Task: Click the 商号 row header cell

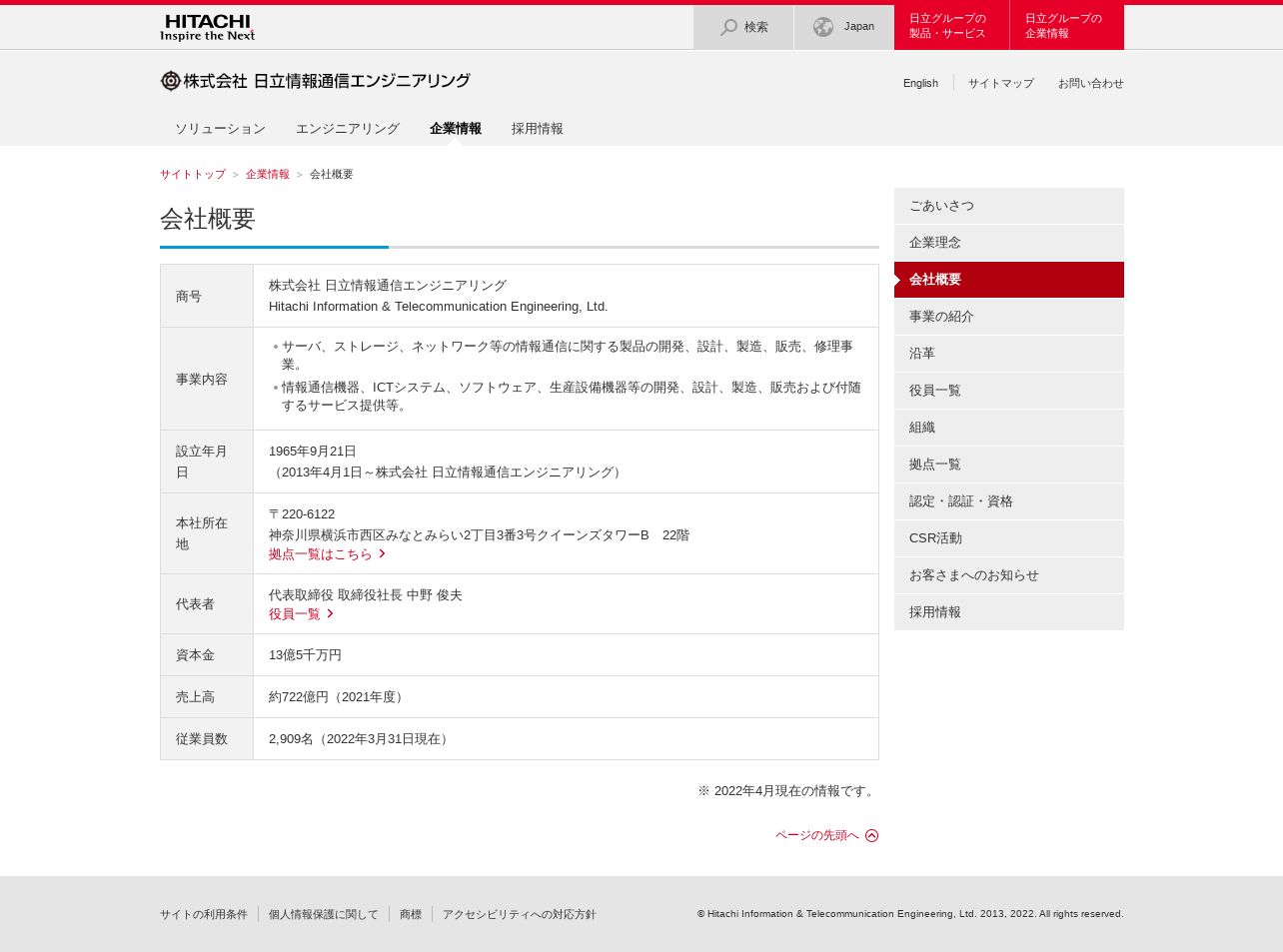Action: 207,296
